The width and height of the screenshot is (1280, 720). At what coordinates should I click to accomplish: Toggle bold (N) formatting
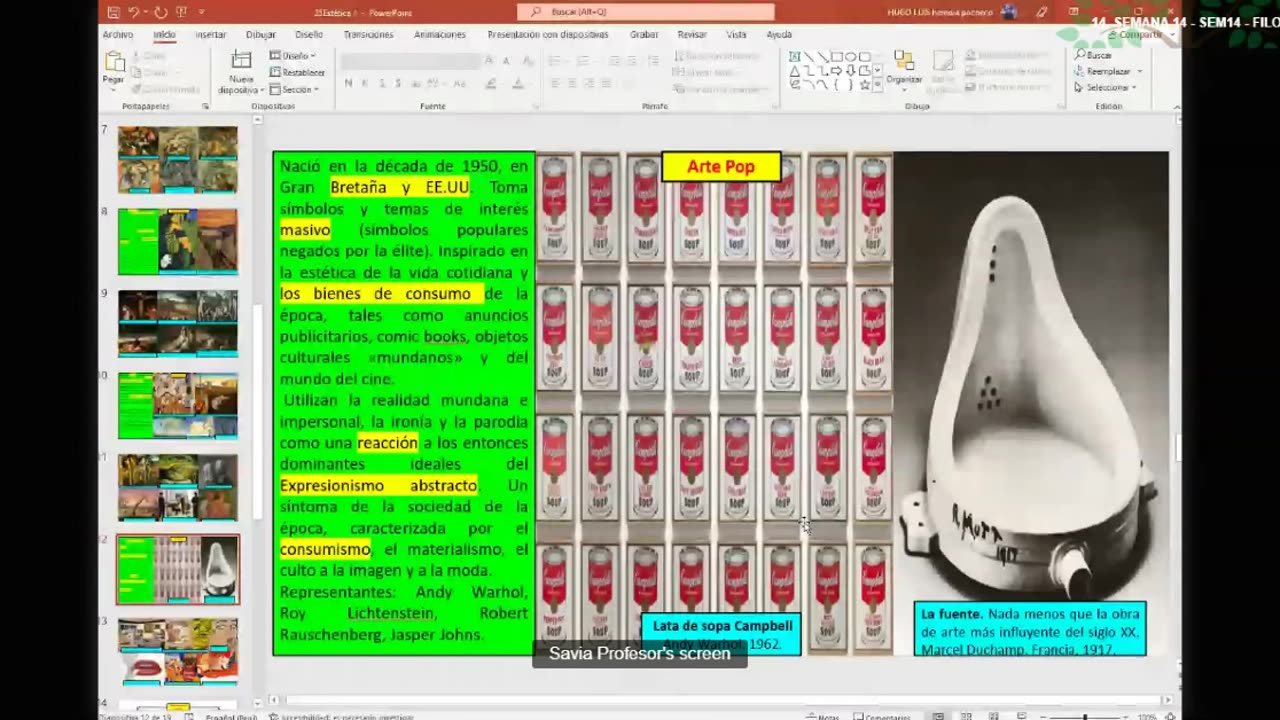(348, 83)
